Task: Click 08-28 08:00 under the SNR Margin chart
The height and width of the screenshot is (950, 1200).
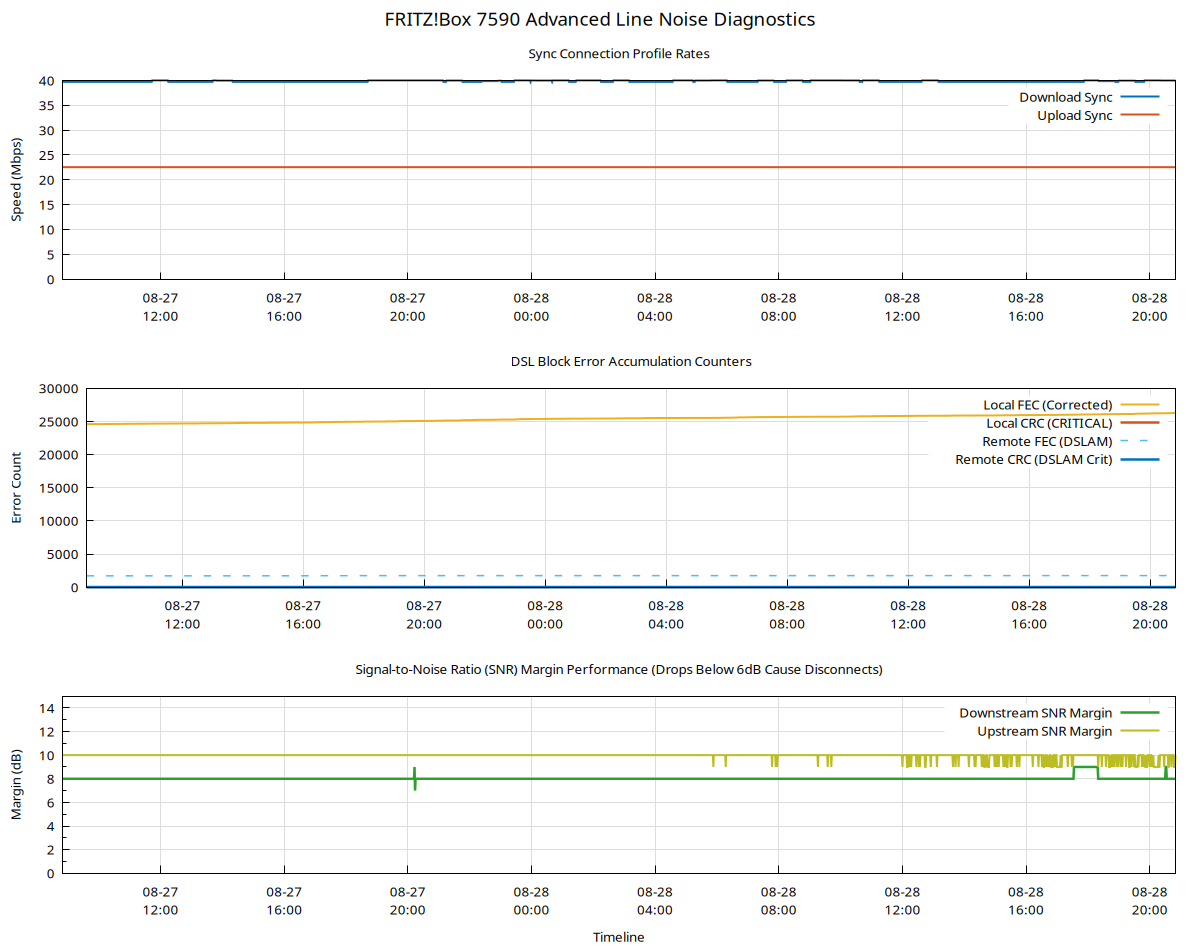Action: [x=778, y=901]
